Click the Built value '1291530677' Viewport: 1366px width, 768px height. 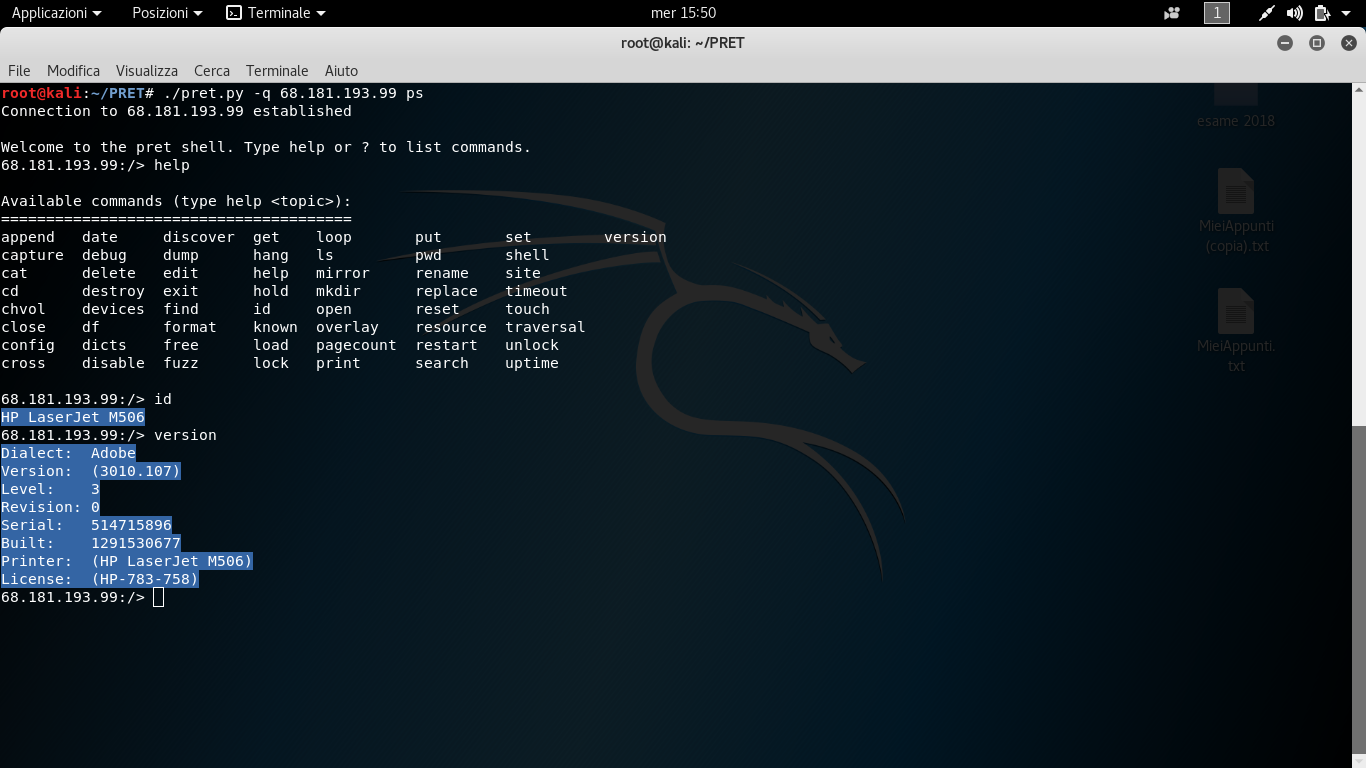coord(136,543)
